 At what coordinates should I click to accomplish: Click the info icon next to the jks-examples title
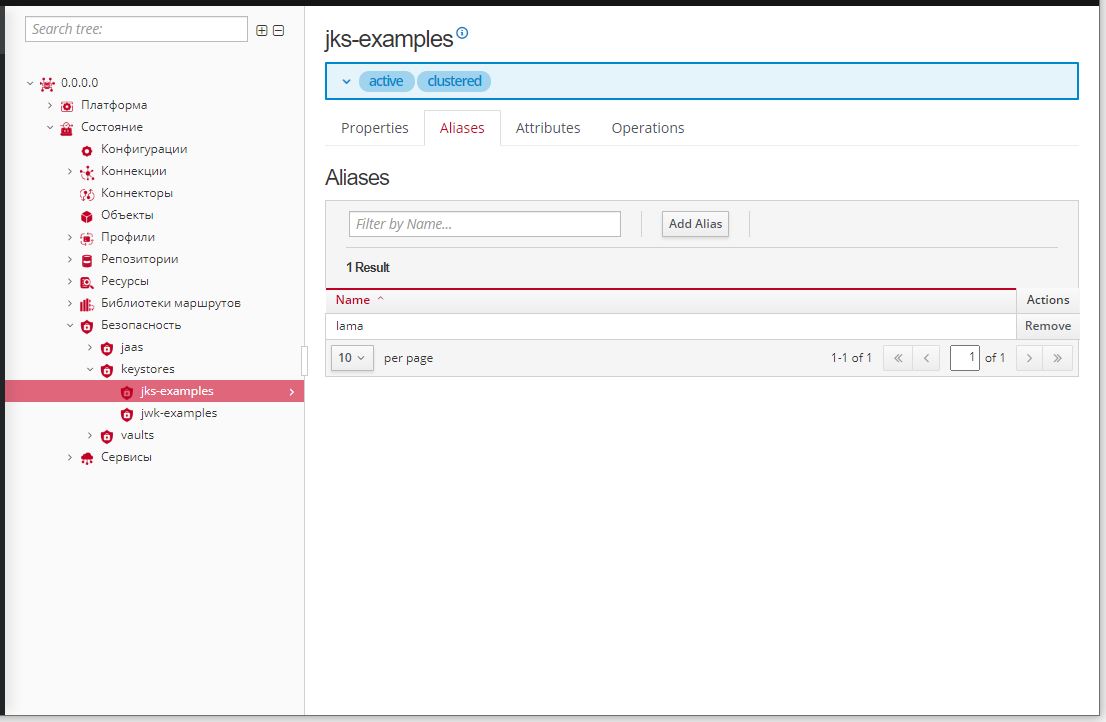(462, 33)
